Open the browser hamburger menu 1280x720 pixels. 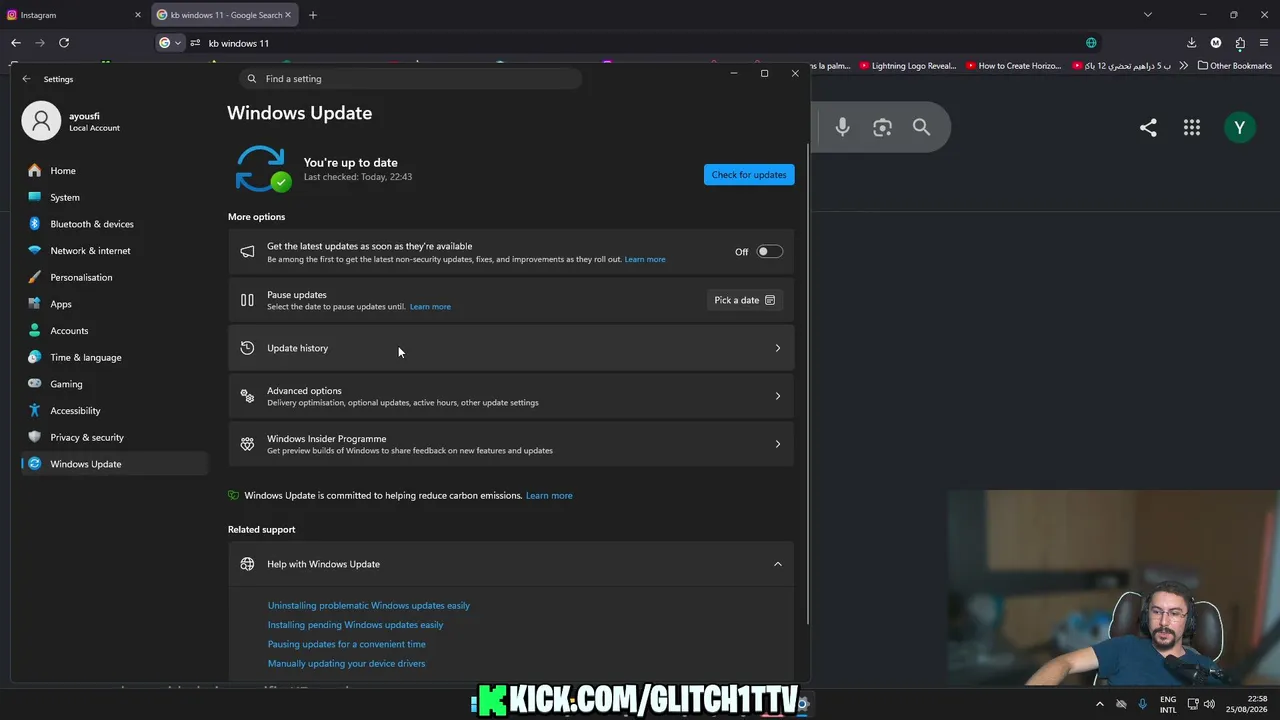click(x=1264, y=43)
